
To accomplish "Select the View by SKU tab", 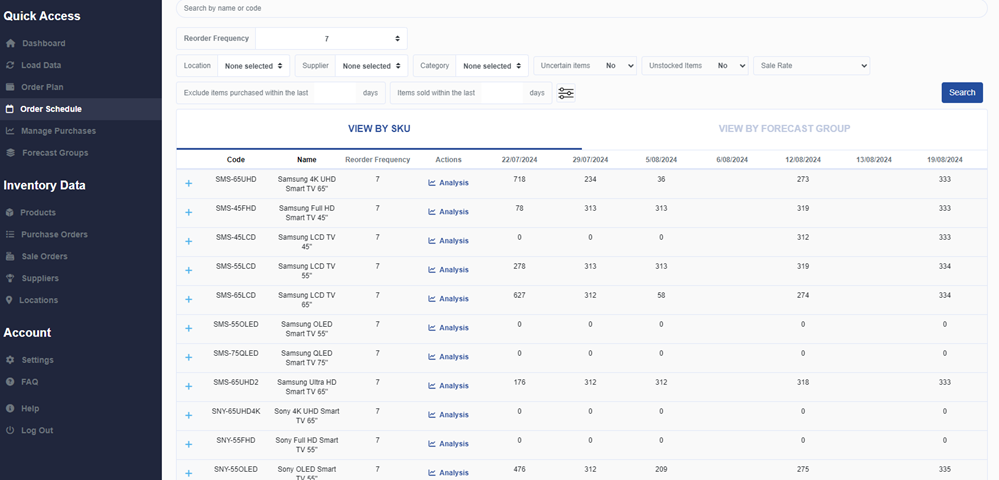I will click(379, 129).
